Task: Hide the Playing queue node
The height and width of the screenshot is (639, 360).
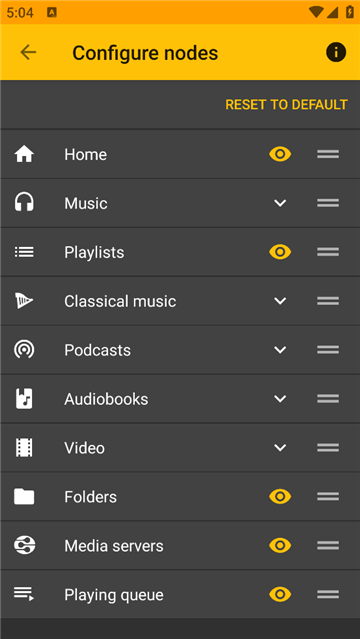Action: tap(280, 594)
